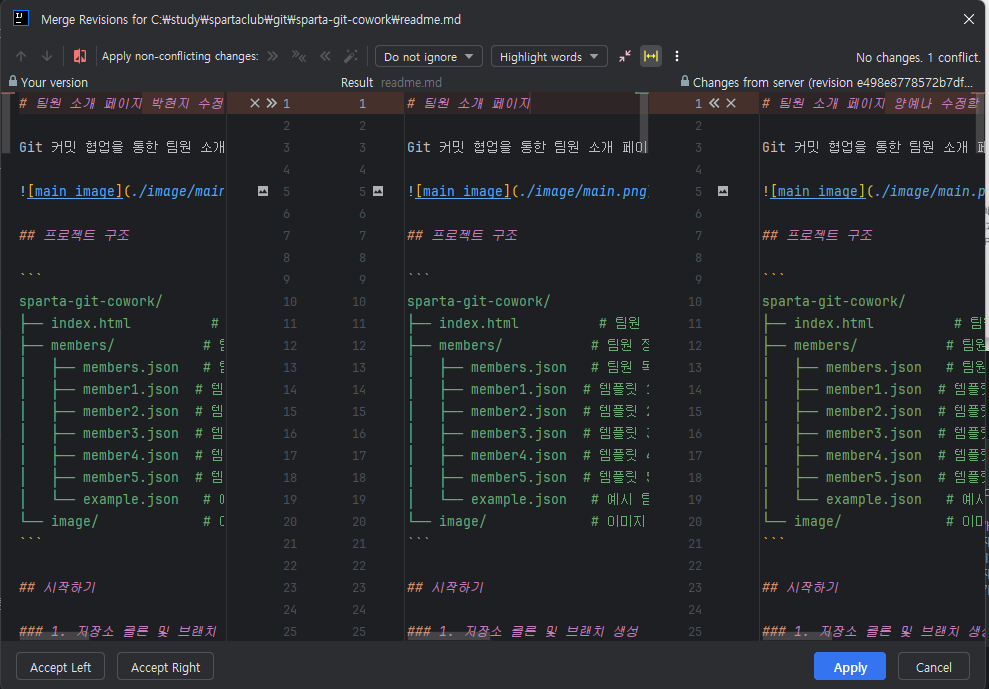Screen dimensions: 989x689
Task: Click the conflicting heading line in Result pane
Action: [469, 103]
